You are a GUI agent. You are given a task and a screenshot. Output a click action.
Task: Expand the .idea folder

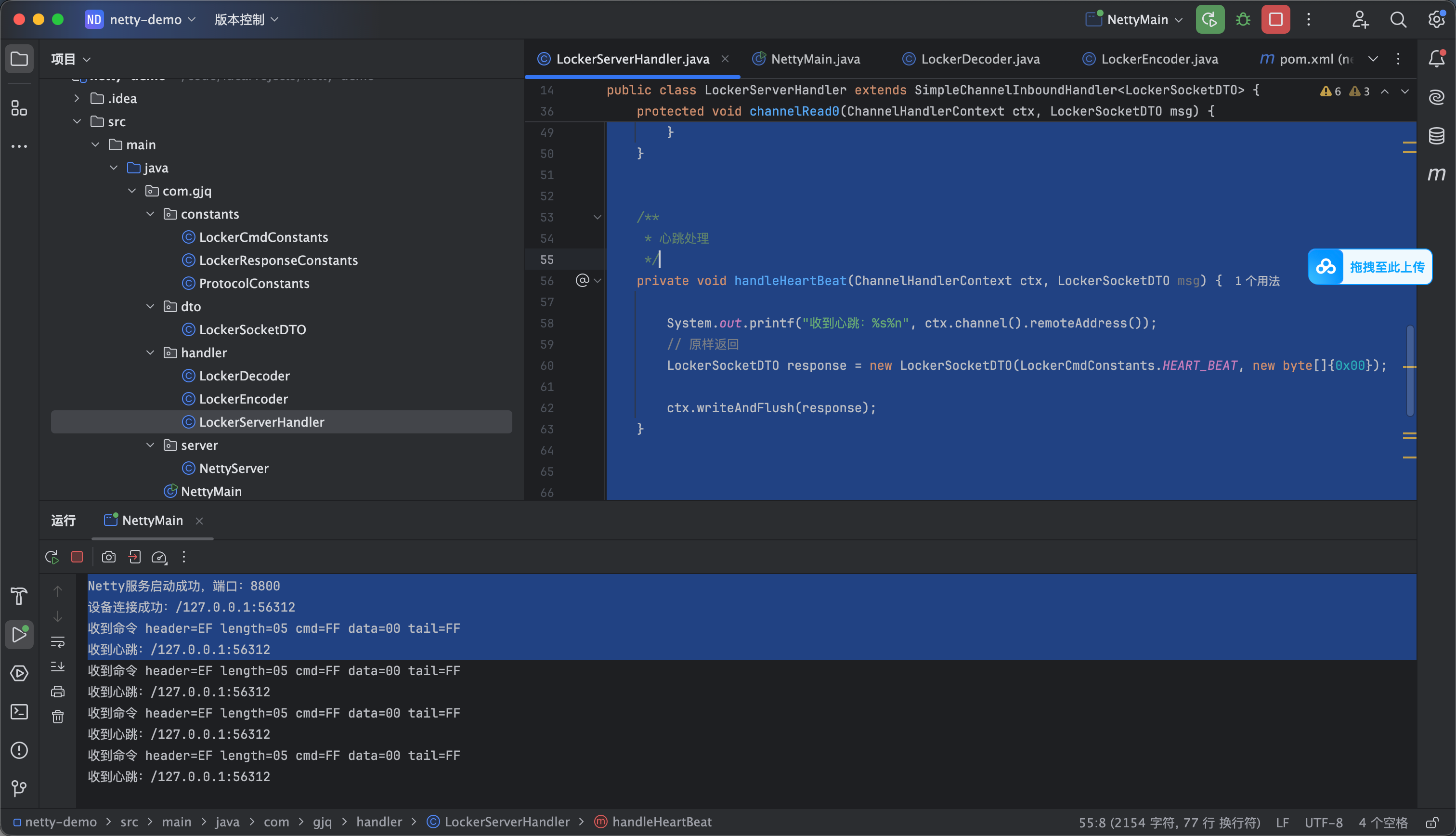point(77,98)
